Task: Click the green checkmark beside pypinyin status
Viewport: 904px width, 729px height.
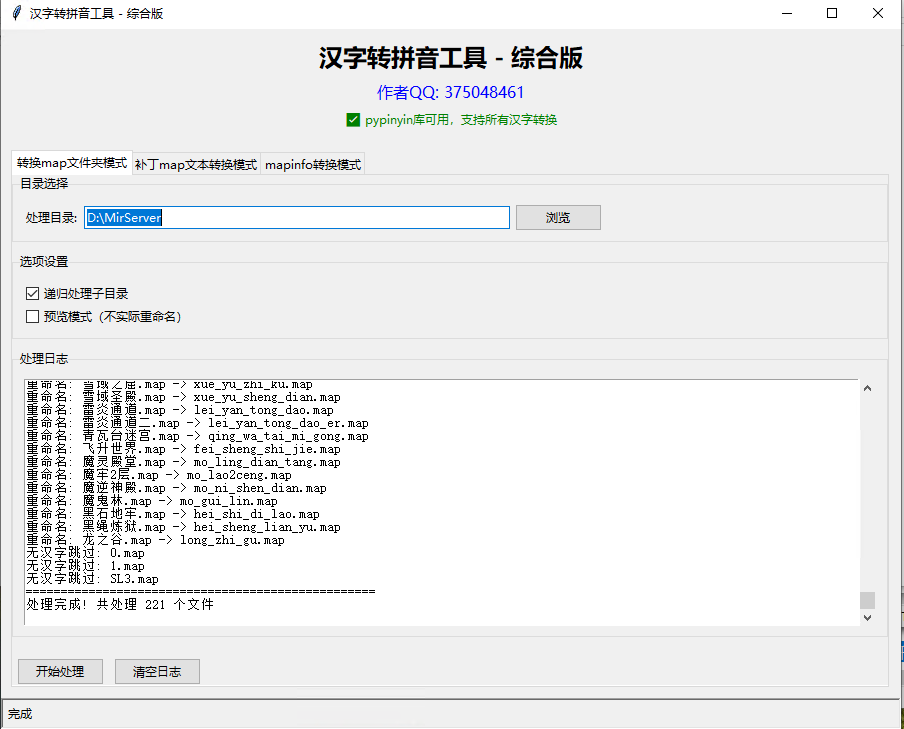Action: pyautogui.click(x=353, y=120)
